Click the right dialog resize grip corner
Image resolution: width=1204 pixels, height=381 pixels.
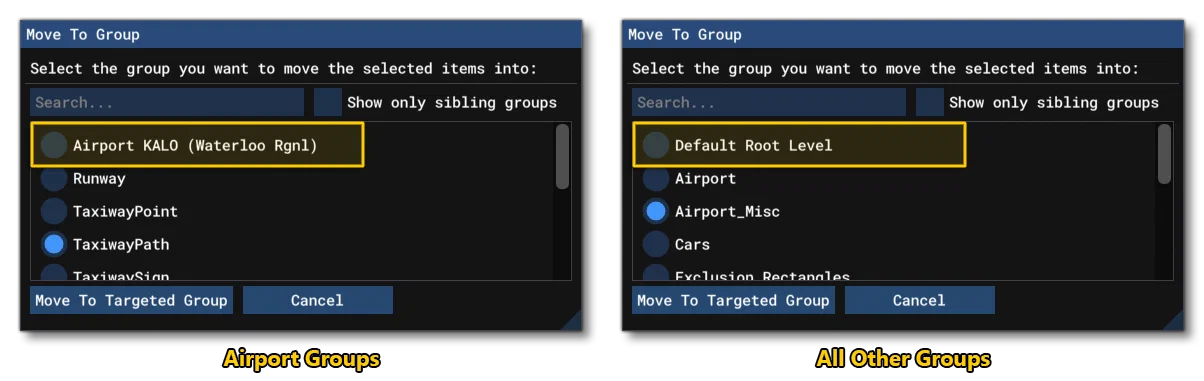[1176, 321]
